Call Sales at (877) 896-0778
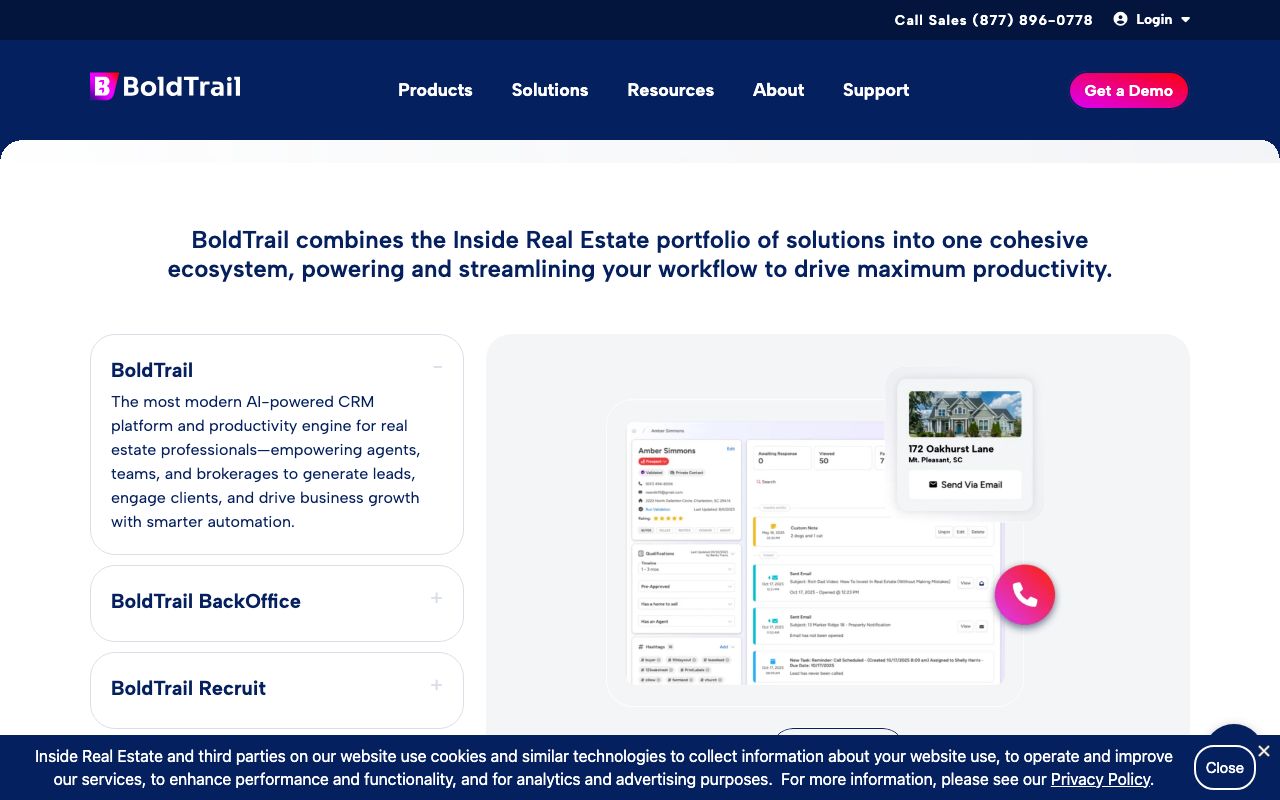The width and height of the screenshot is (1280, 800). pyautogui.click(x=994, y=20)
